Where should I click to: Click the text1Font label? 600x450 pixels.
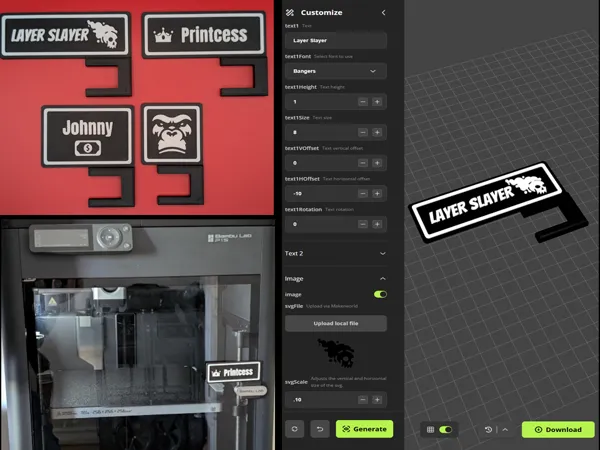point(298,56)
